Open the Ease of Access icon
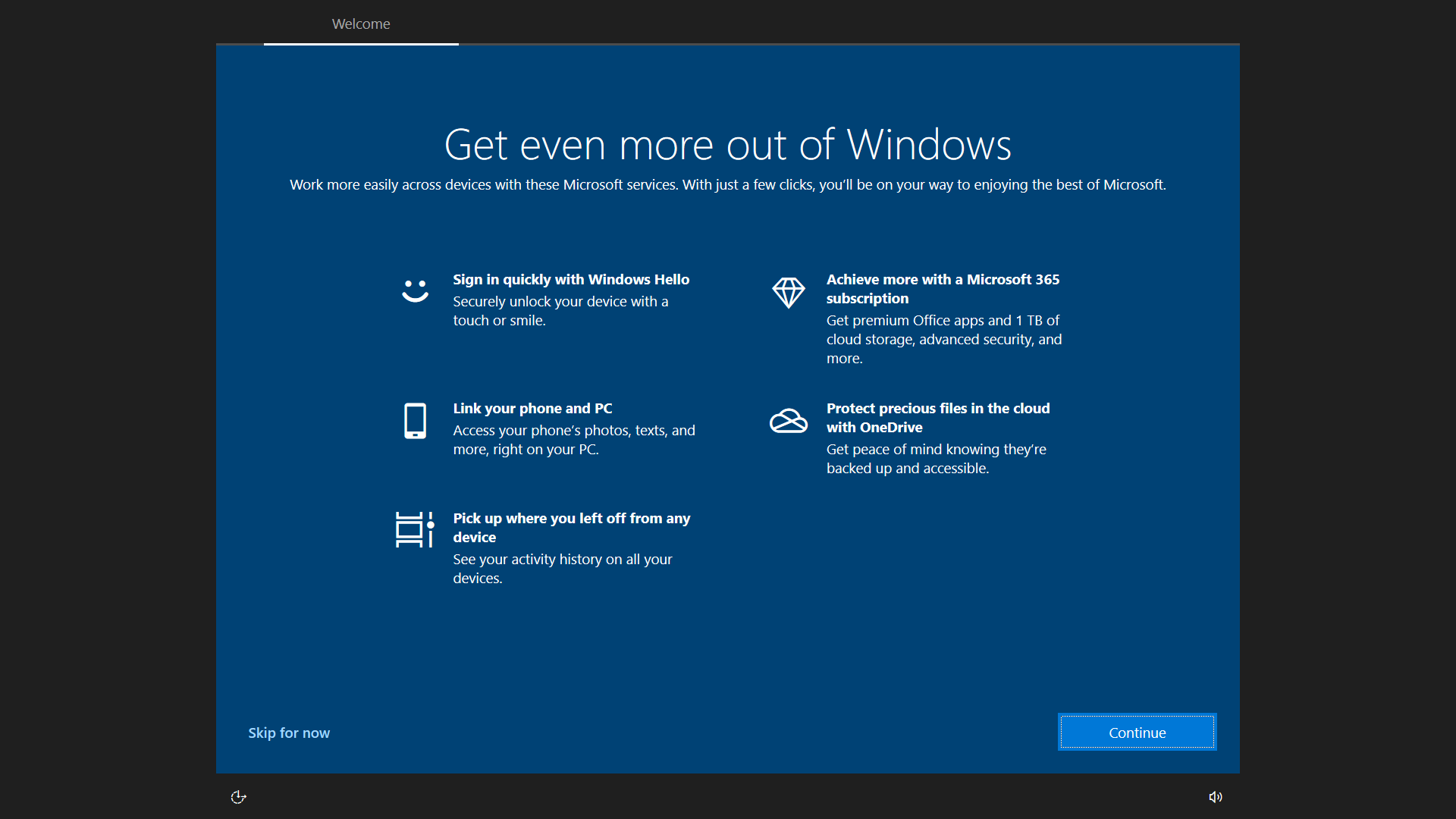The height and width of the screenshot is (819, 1456). [x=238, y=796]
